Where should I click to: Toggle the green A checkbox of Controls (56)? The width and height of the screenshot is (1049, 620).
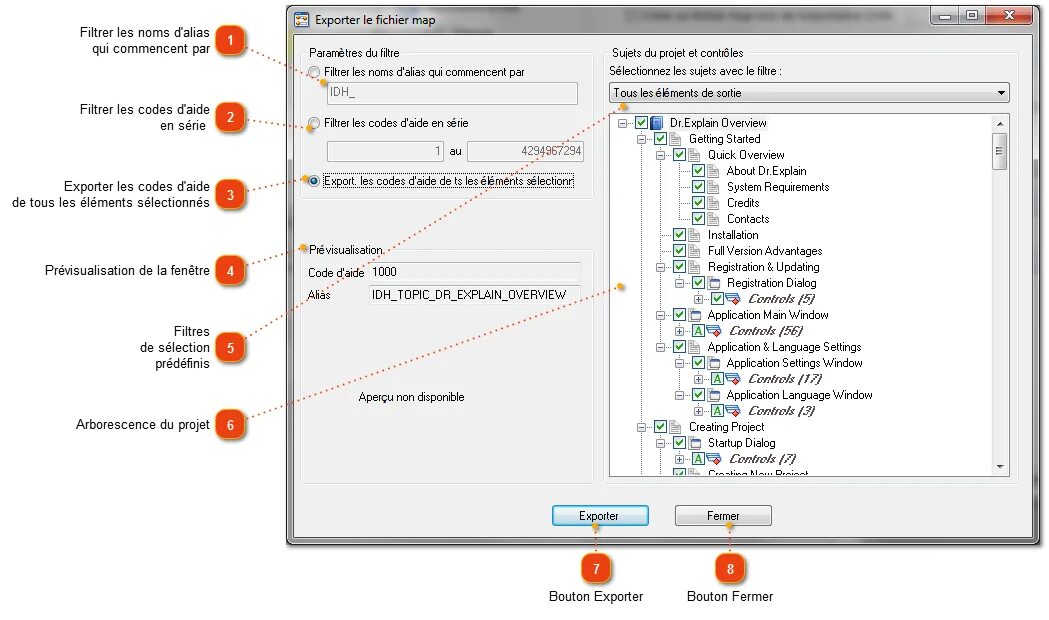point(698,331)
